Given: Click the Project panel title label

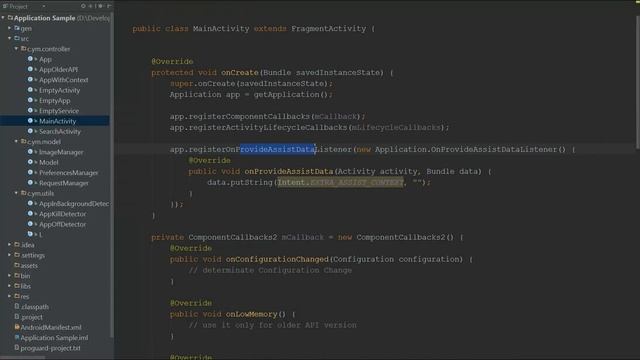Looking at the screenshot, I should click(x=19, y=6).
